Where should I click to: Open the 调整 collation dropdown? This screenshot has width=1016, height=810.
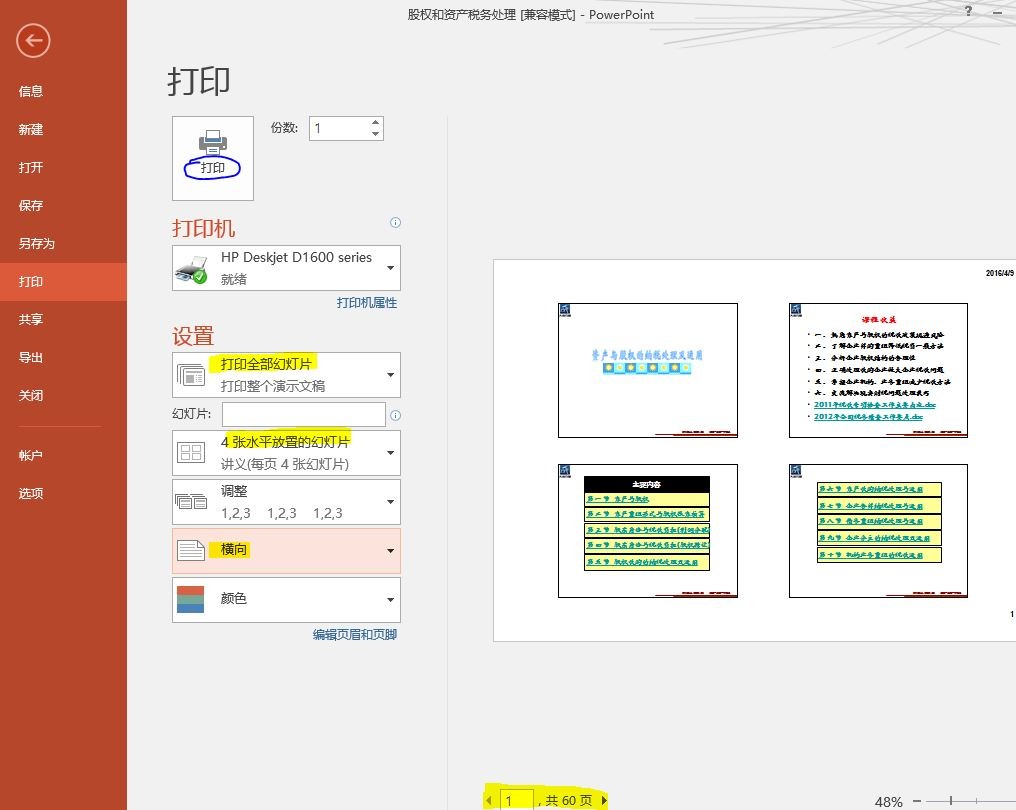pyautogui.click(x=286, y=502)
